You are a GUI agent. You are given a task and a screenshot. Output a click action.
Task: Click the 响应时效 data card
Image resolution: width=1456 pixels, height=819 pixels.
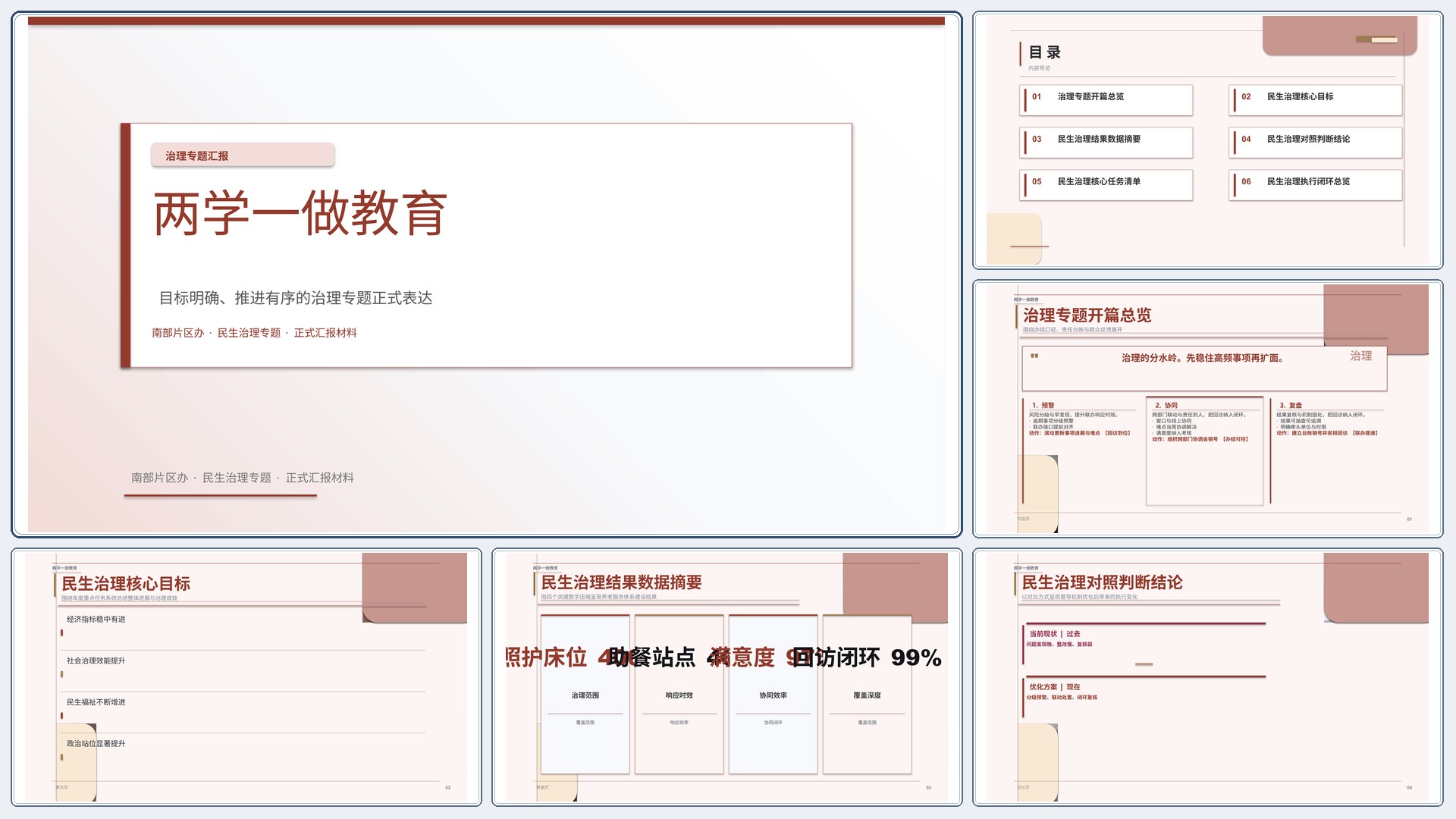tap(679, 695)
